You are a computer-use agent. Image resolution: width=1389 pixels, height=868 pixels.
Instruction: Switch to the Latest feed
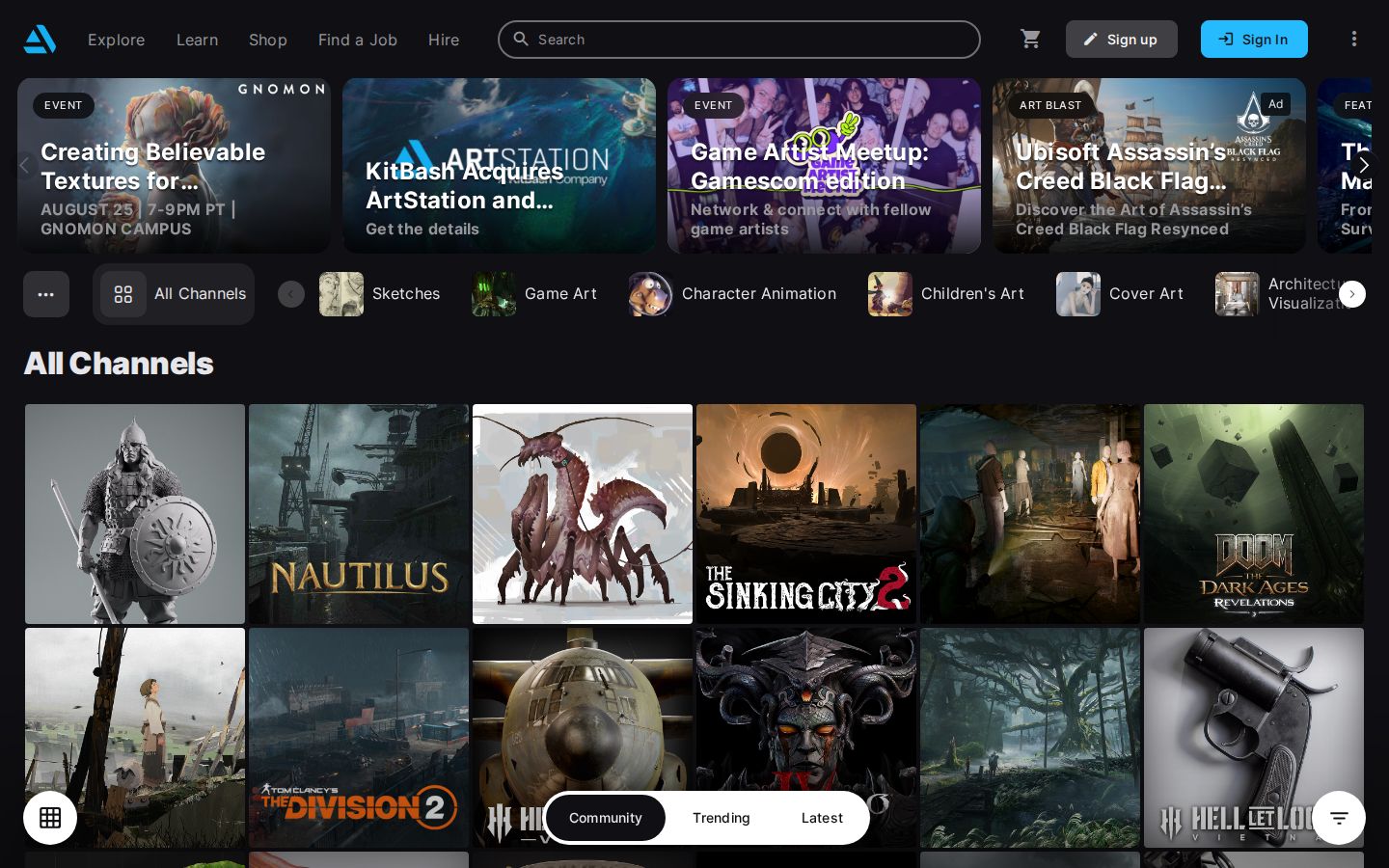tap(822, 818)
